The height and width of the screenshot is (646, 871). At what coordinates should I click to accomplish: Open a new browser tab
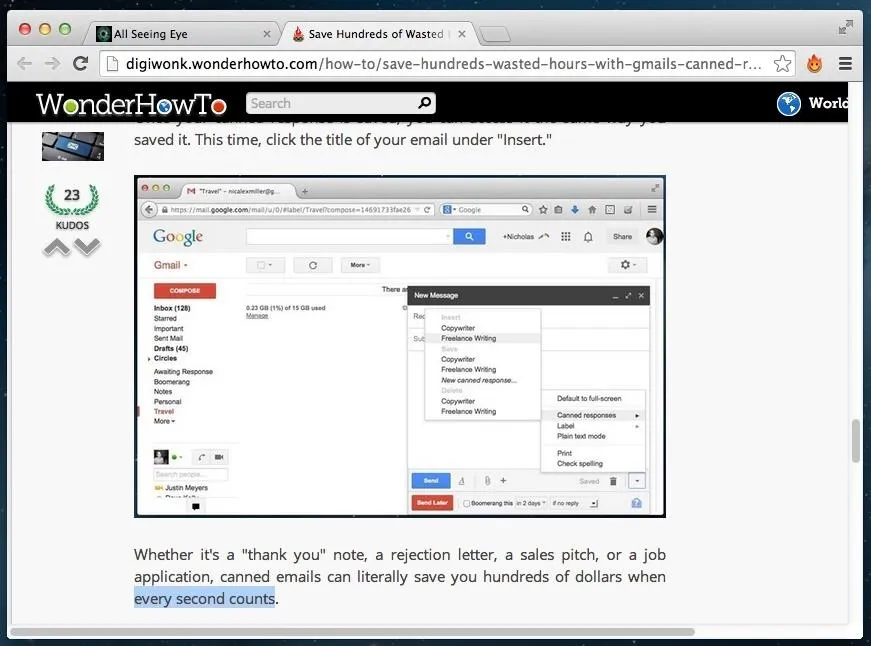(x=494, y=34)
